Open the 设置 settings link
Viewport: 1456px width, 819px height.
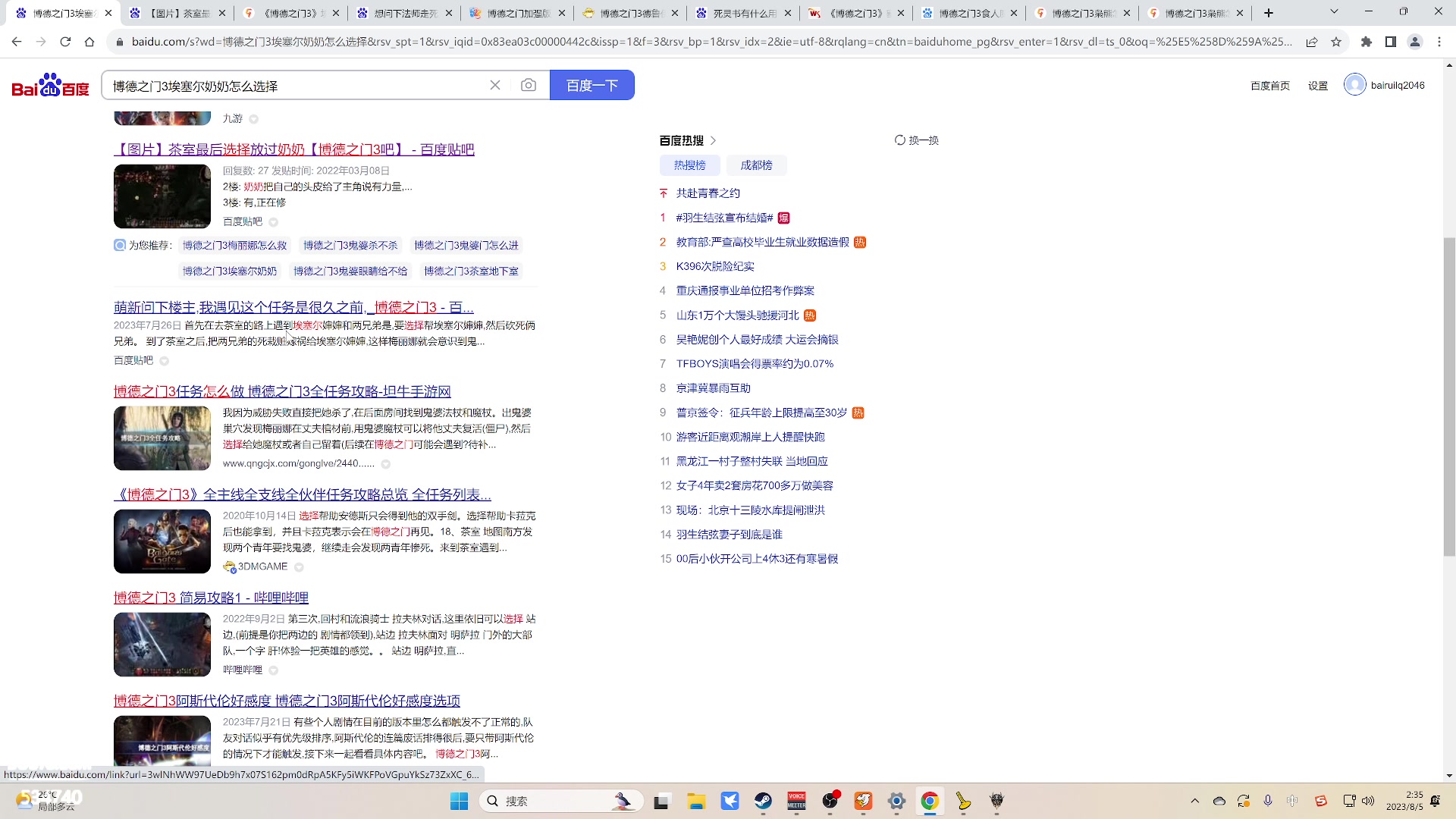click(1318, 86)
